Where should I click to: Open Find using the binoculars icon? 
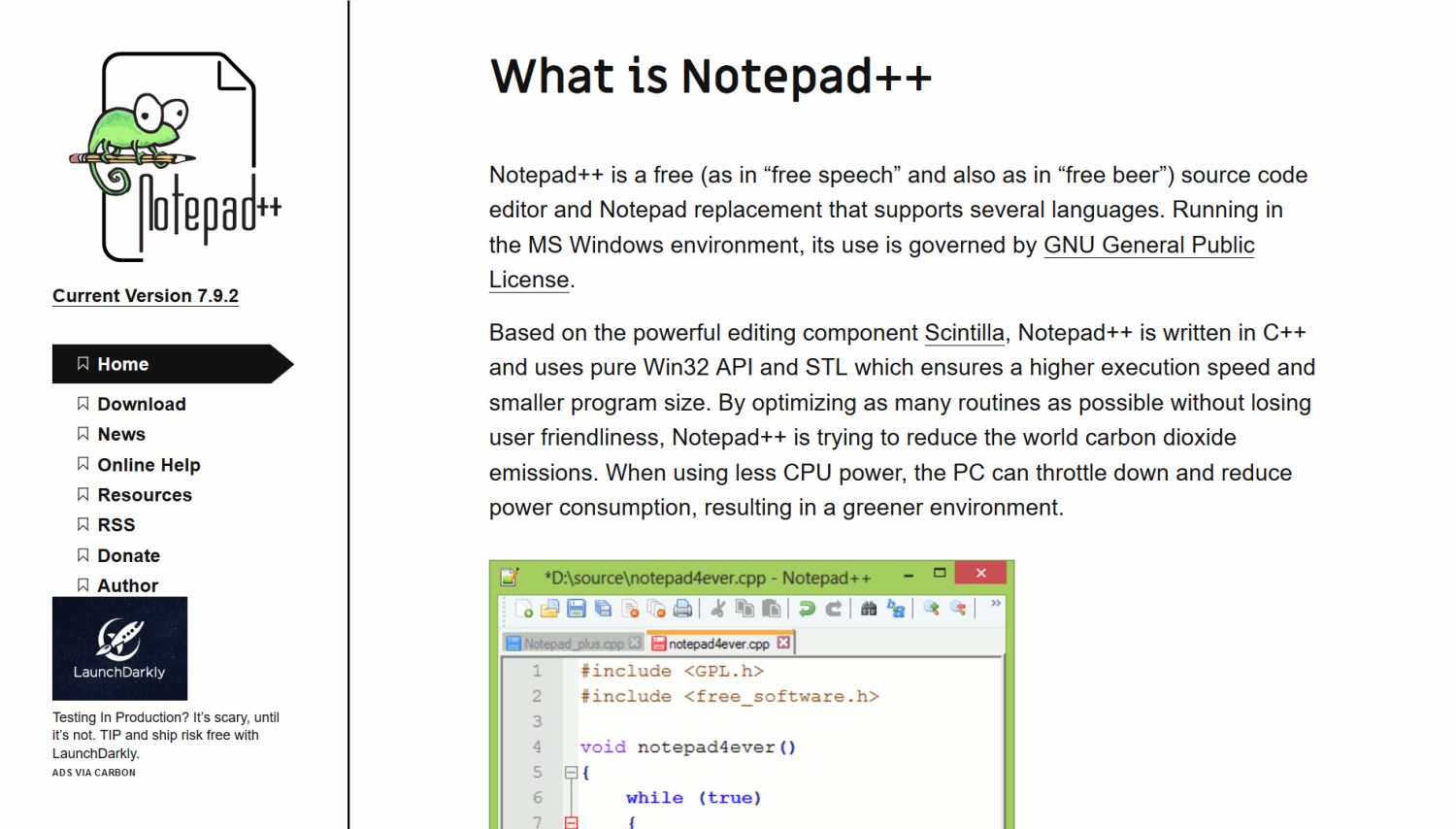coord(869,608)
